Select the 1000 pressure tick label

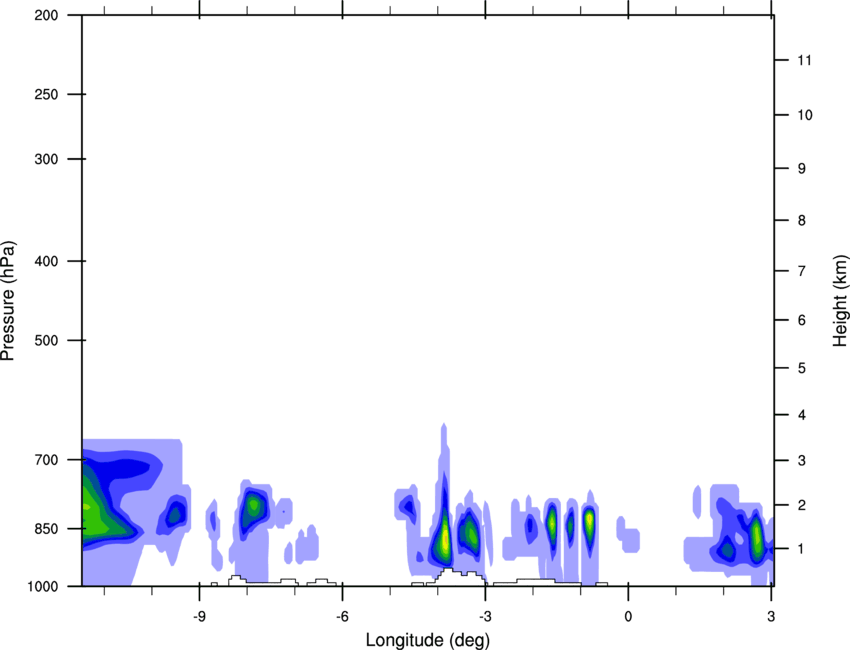click(42, 586)
